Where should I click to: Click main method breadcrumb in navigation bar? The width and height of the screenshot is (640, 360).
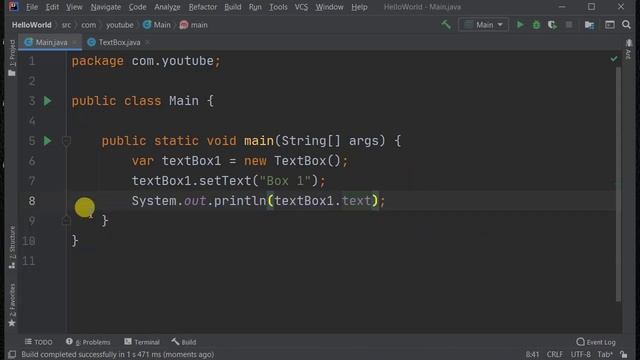point(194,25)
